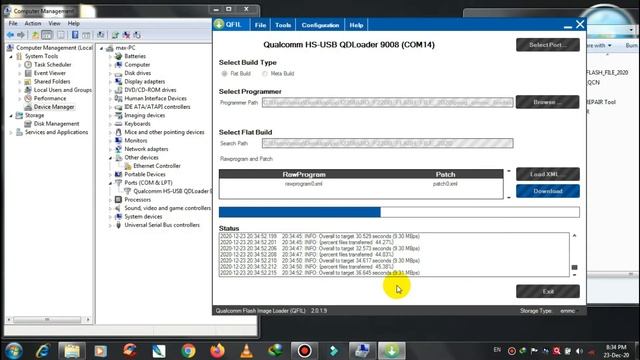Click taskbar clock showing 8:34 PM
The width and height of the screenshot is (640, 360).
pyautogui.click(x=616, y=351)
